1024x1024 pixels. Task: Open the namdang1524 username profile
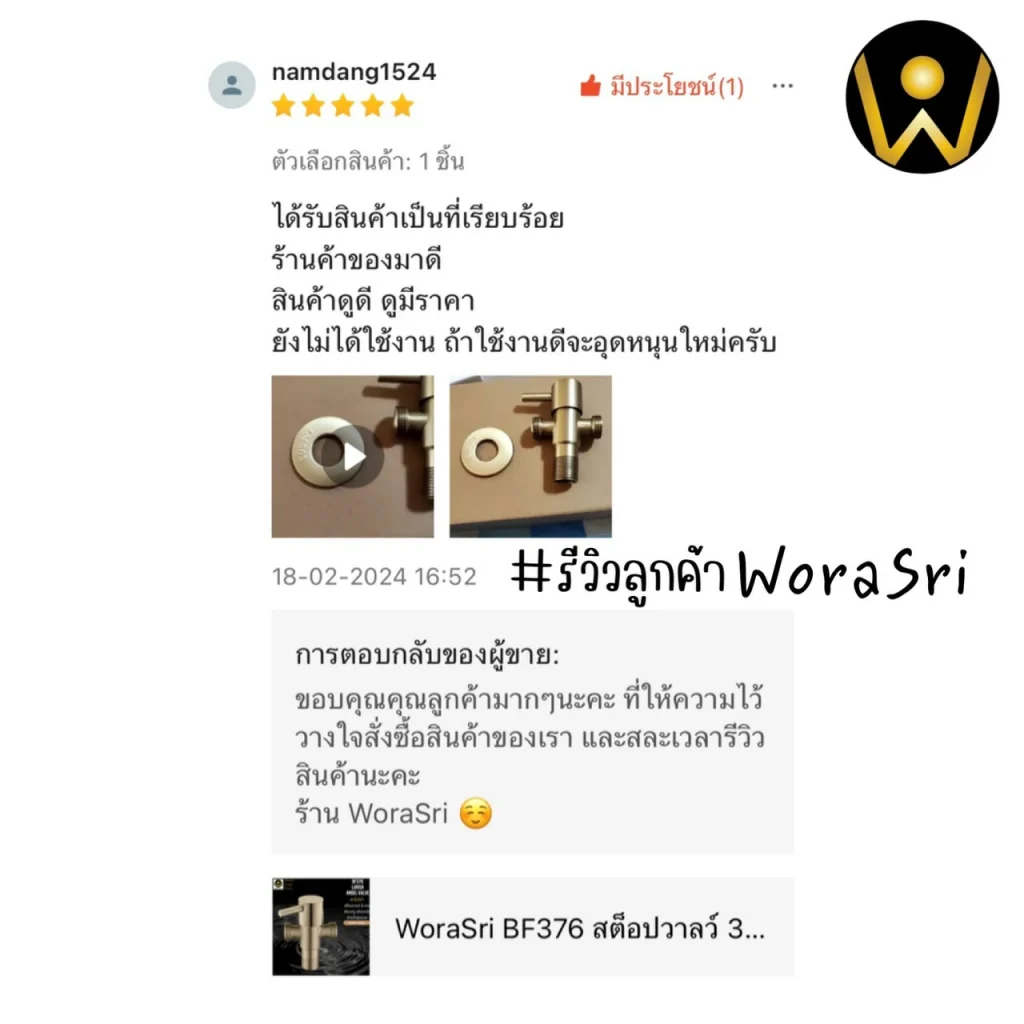(354, 72)
